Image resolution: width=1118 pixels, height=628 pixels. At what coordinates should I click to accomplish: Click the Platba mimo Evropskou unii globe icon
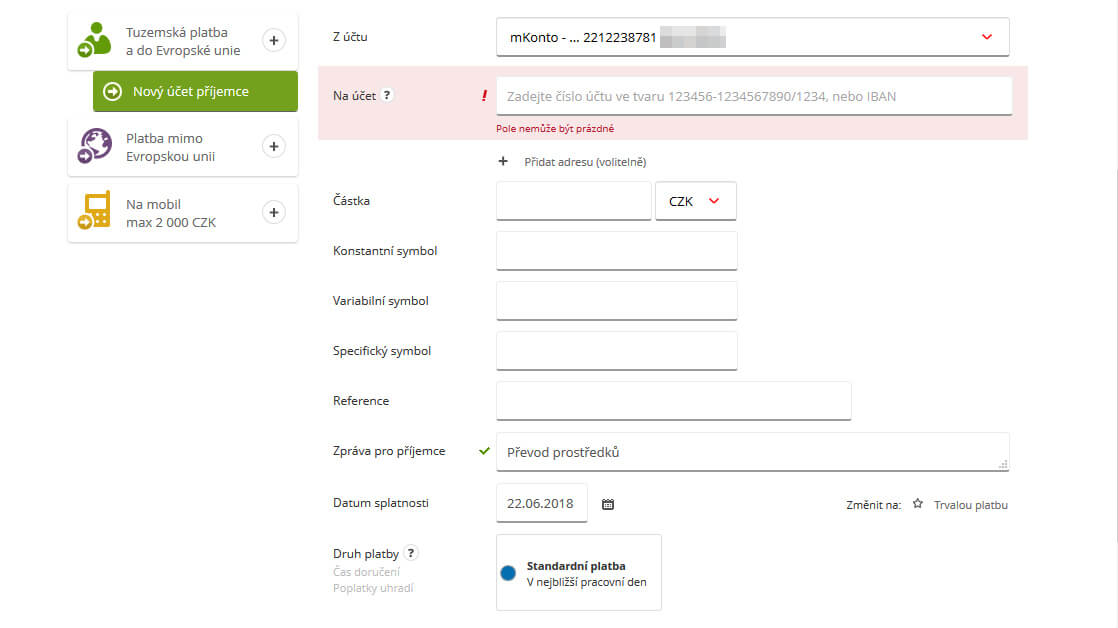[93, 146]
